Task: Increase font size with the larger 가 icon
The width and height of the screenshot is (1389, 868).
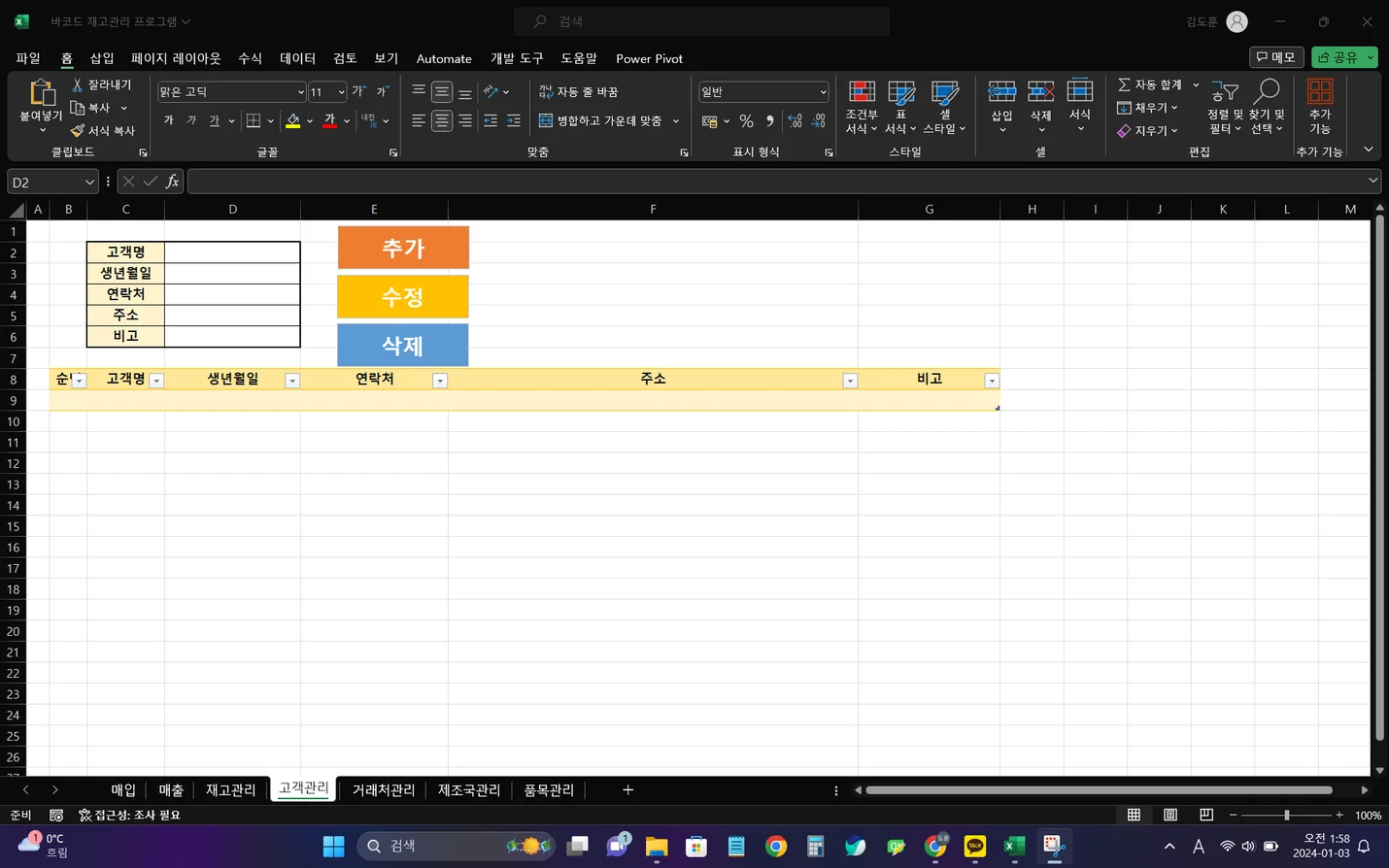Action: coord(358,91)
